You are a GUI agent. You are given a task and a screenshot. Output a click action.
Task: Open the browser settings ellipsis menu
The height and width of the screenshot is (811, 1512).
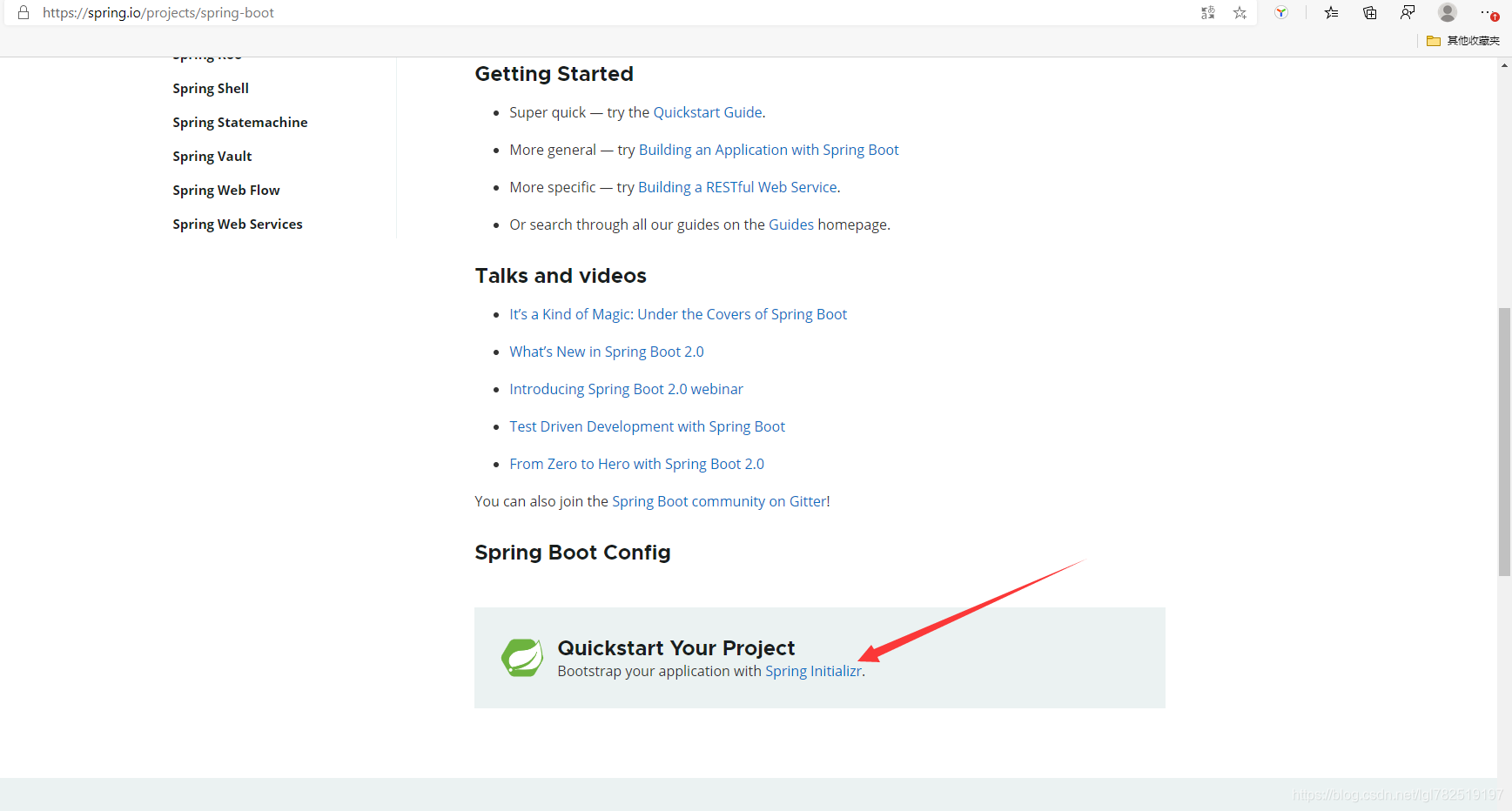[x=1488, y=12]
